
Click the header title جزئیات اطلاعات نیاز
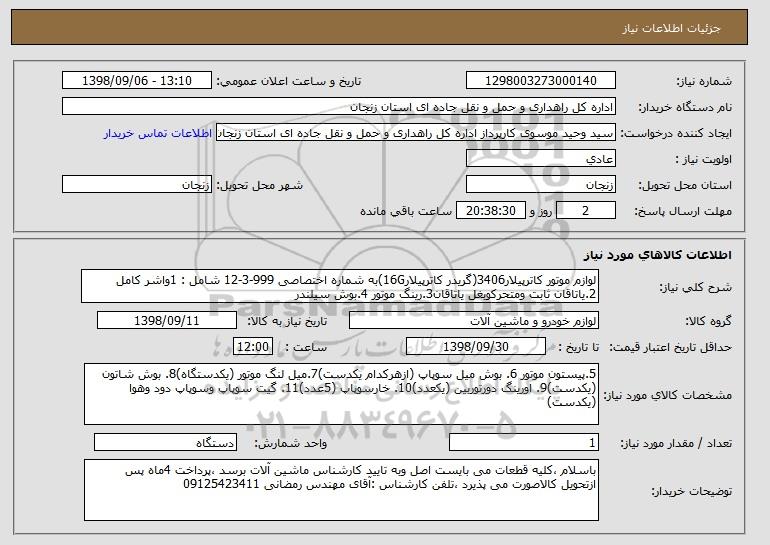point(671,28)
